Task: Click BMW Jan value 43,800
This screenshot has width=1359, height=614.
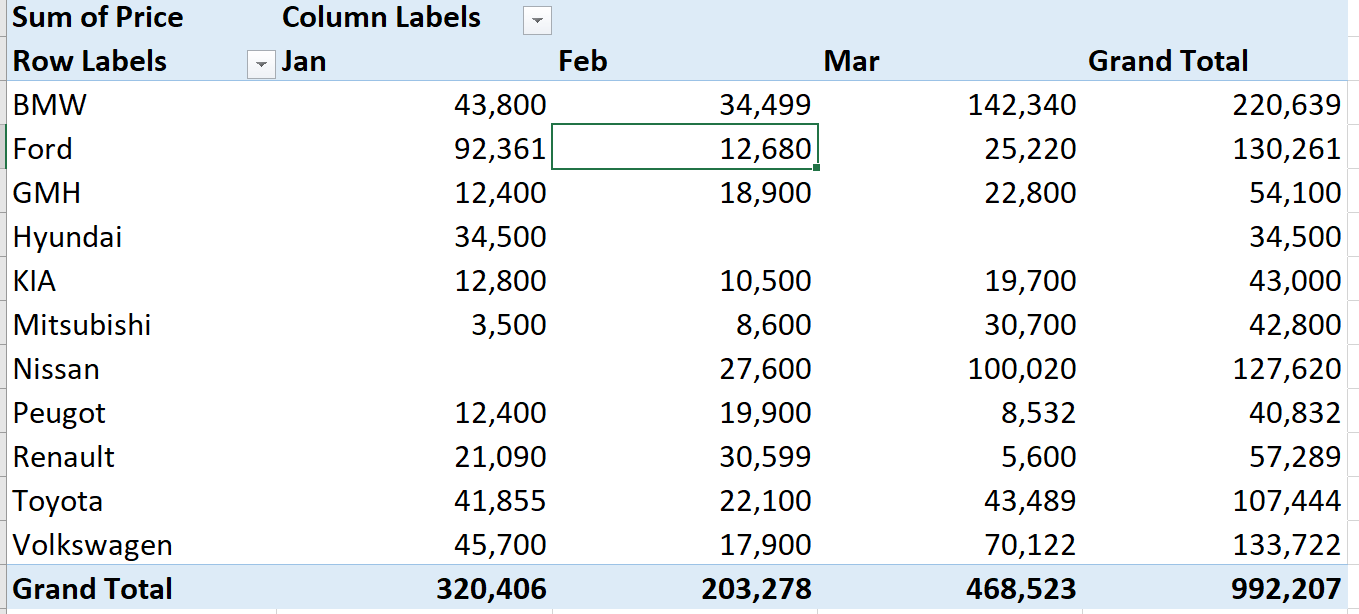Action: pos(500,105)
